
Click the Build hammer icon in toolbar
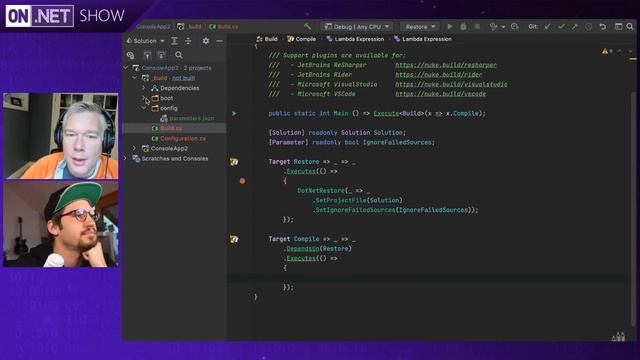pyautogui.click(x=307, y=27)
